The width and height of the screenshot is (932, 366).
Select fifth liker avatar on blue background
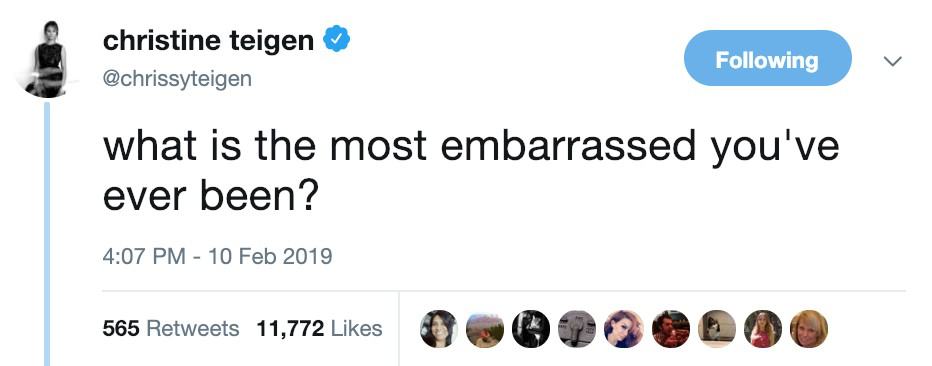(624, 329)
